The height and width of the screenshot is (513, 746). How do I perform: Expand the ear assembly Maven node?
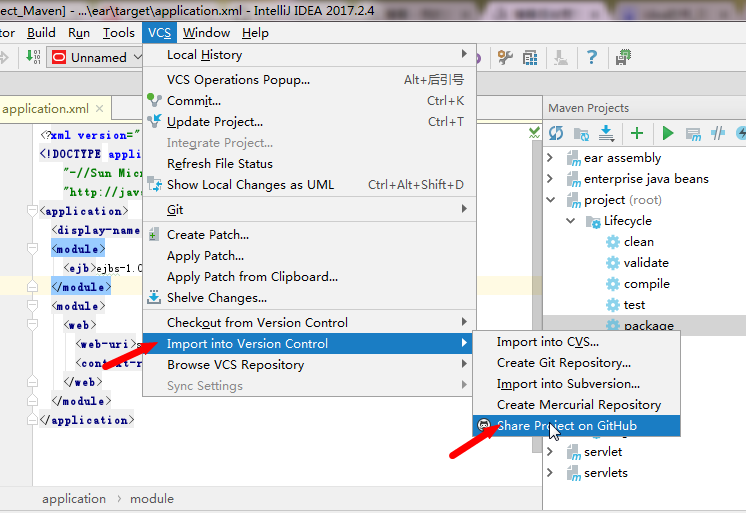[x=550, y=158]
